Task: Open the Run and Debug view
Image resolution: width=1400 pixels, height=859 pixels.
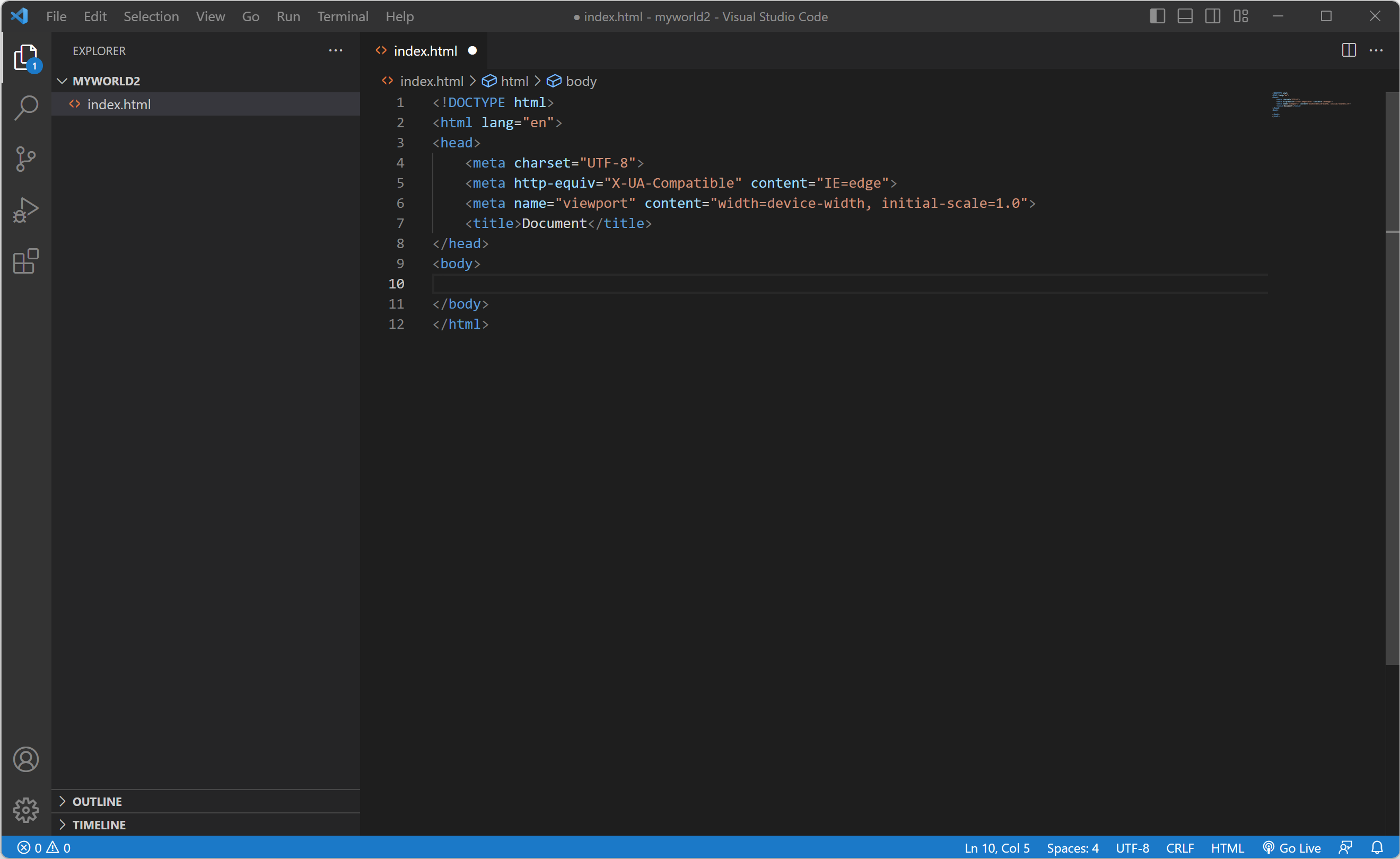Action: coord(26,209)
